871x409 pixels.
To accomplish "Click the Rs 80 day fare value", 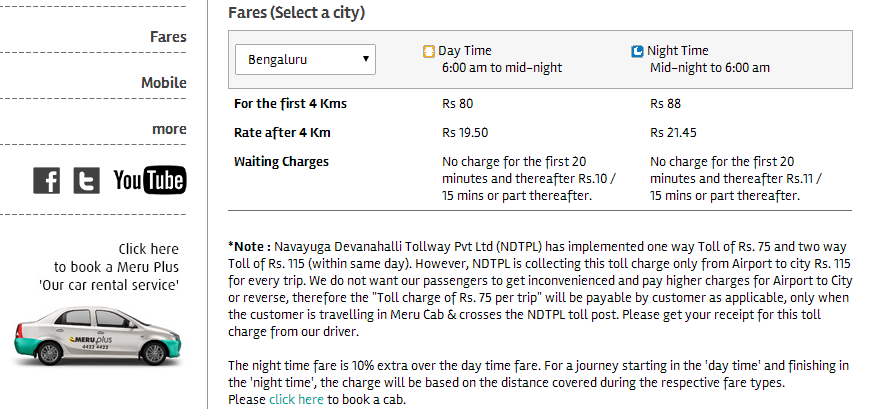I will point(457,103).
